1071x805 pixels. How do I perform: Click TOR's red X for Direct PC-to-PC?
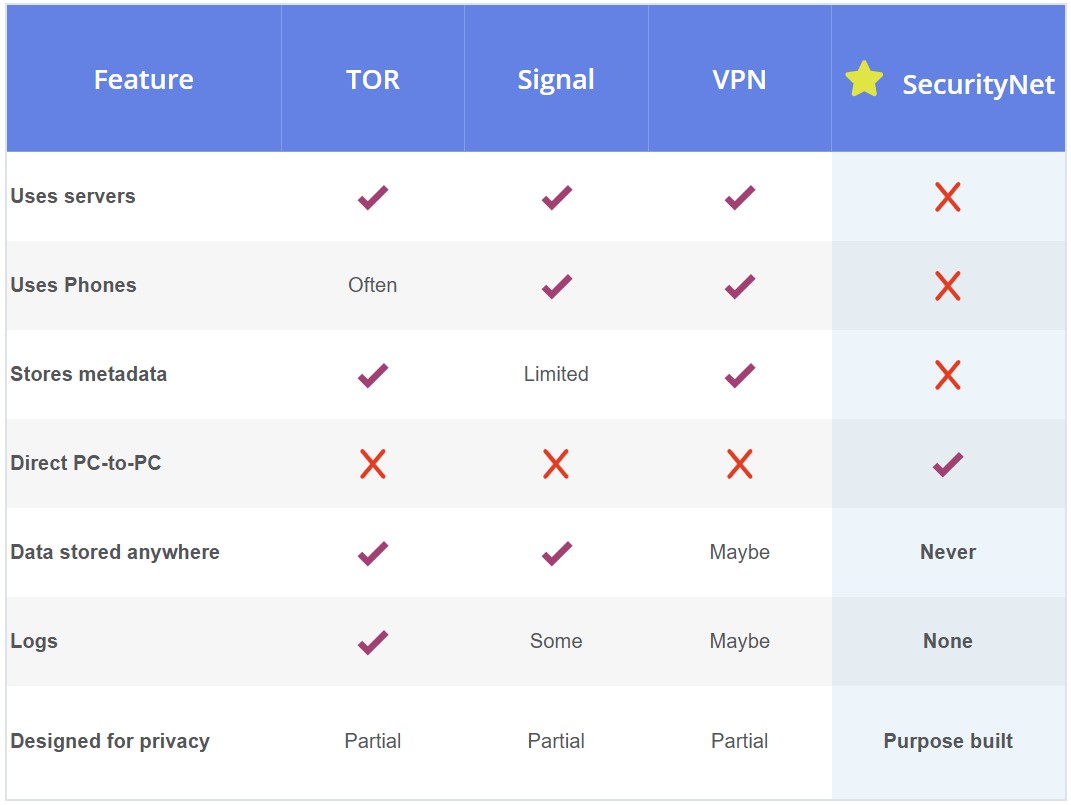[373, 464]
